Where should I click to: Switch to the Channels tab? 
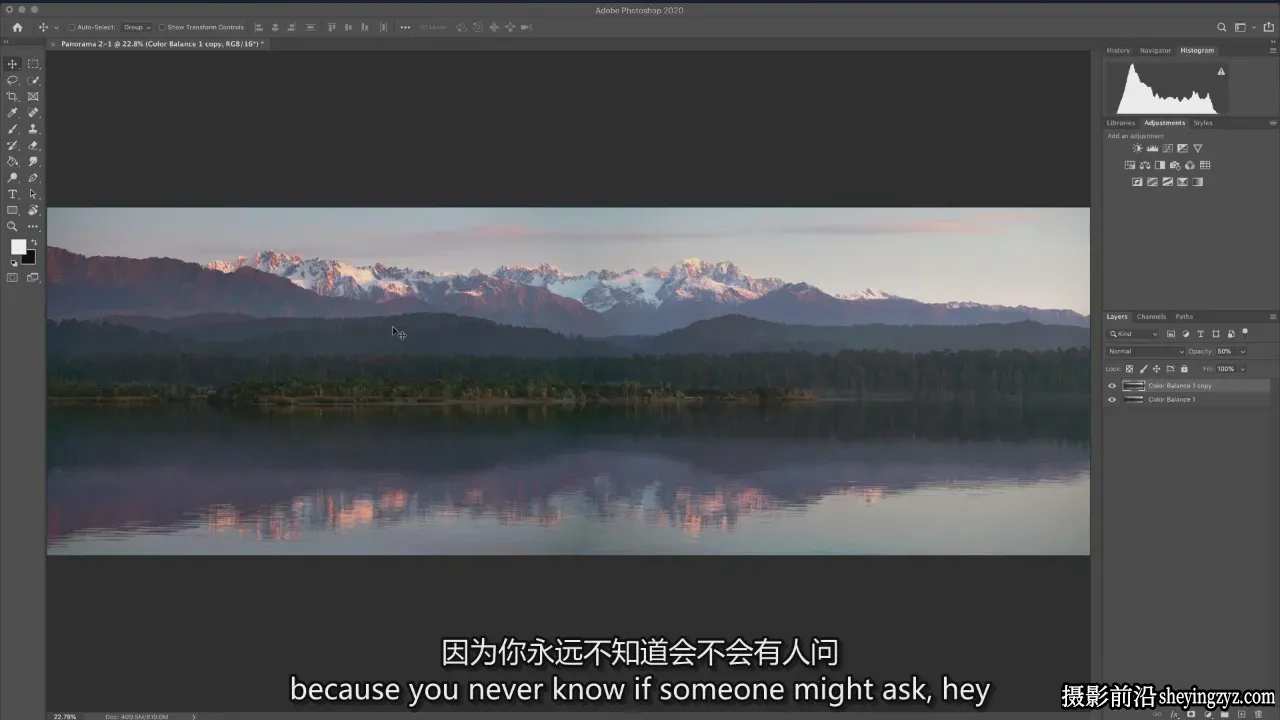coord(1151,317)
